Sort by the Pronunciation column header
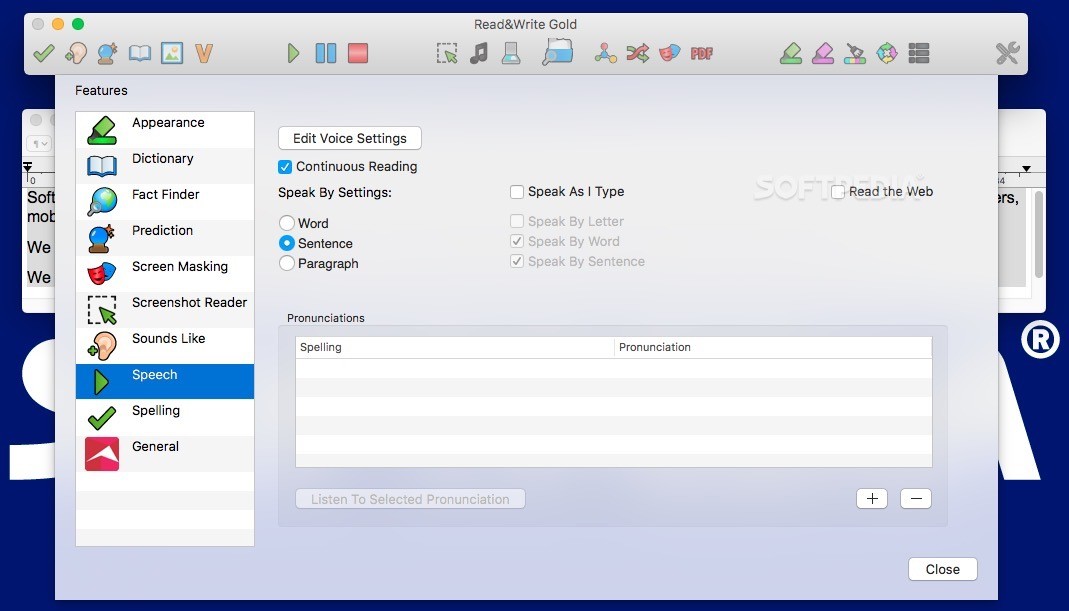The height and width of the screenshot is (611, 1069). coord(773,347)
